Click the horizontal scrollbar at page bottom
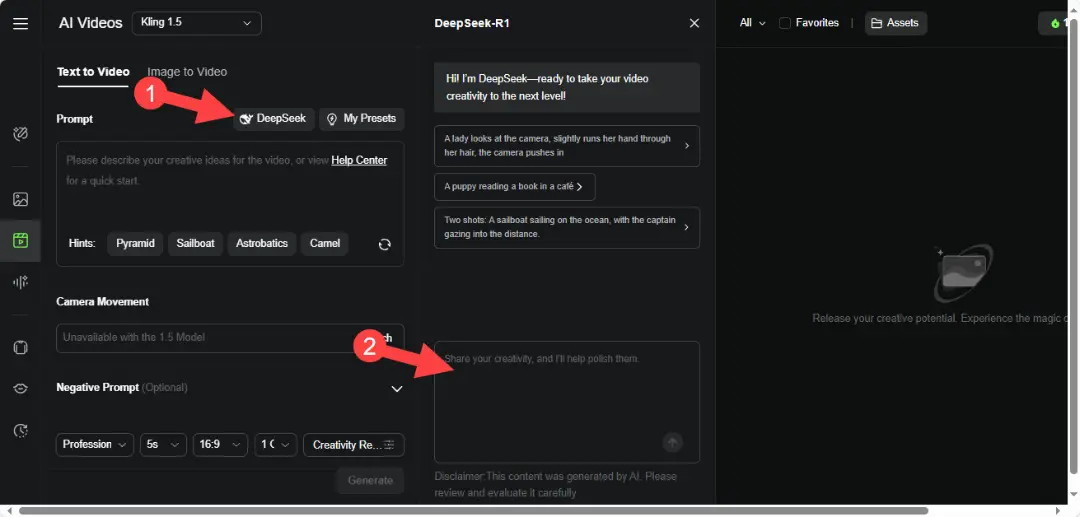The height and width of the screenshot is (517, 1080). click(x=474, y=511)
